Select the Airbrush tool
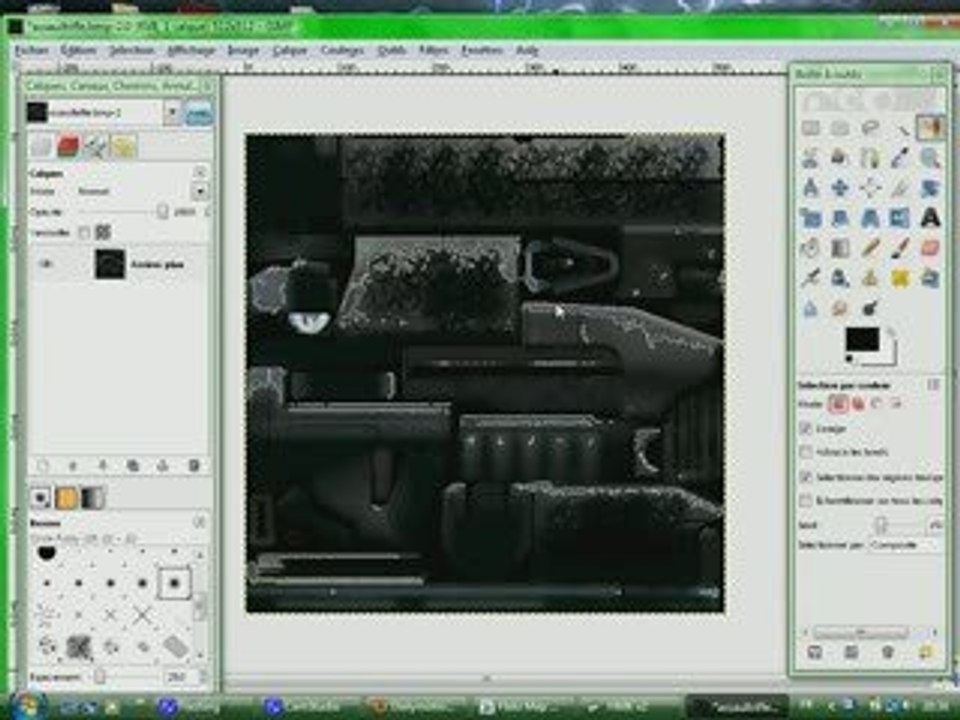This screenshot has width=960, height=720. 811,278
